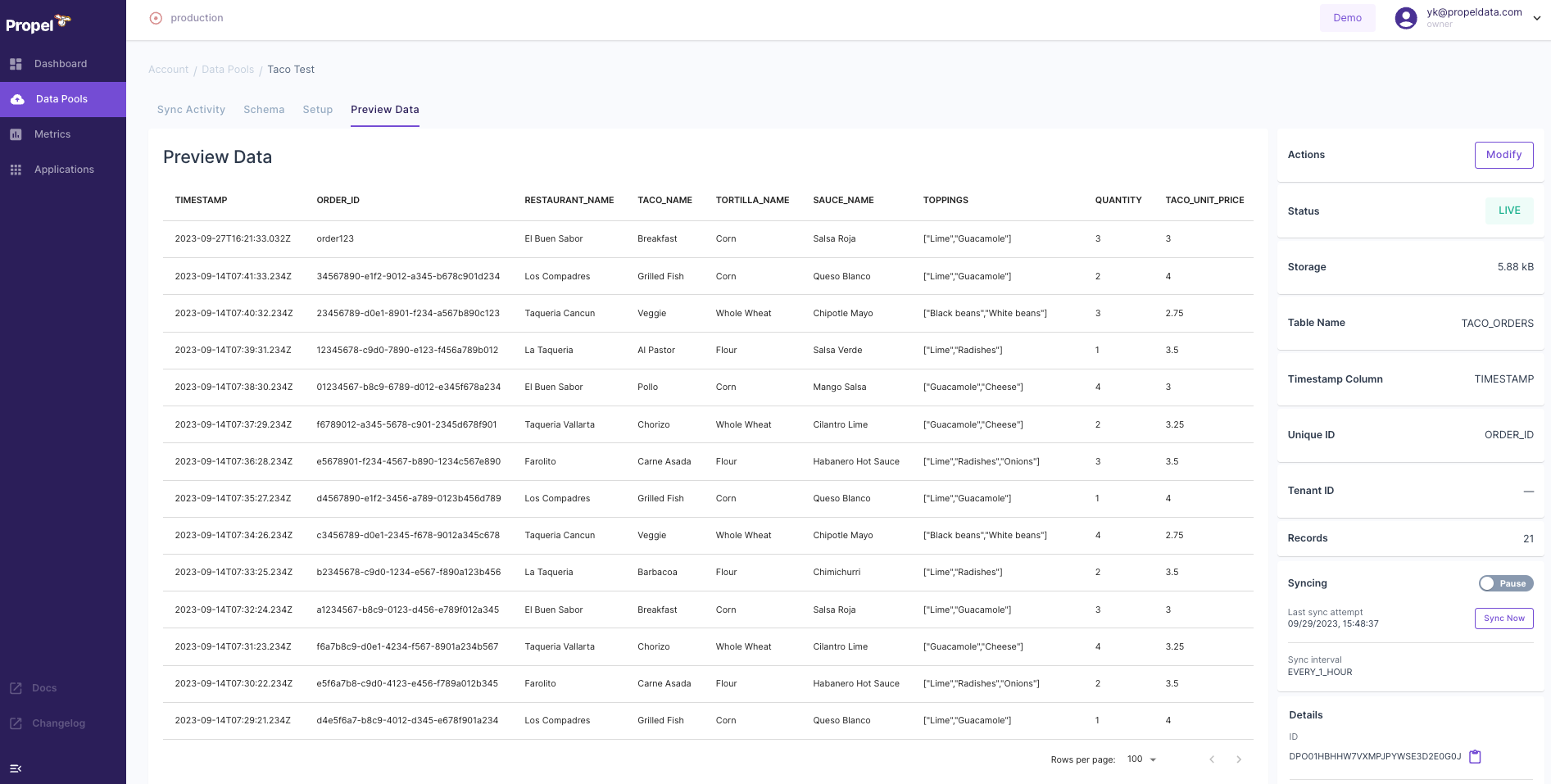Switch to the Sync Activity tab
The height and width of the screenshot is (784, 1551).
click(x=190, y=109)
